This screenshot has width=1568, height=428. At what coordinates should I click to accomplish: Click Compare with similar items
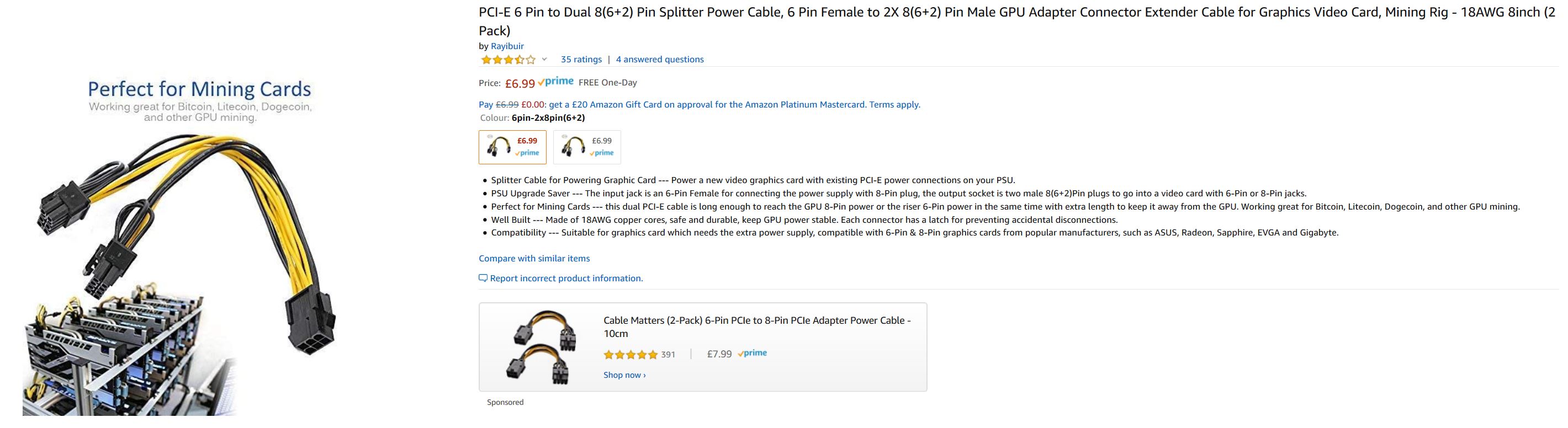coord(534,258)
